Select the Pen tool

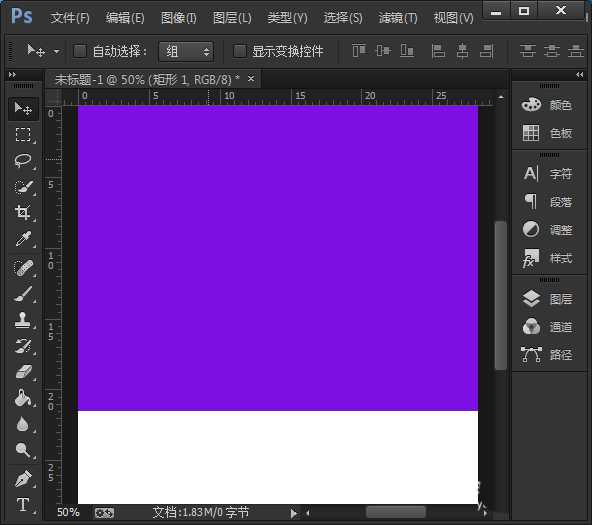pyautogui.click(x=23, y=479)
